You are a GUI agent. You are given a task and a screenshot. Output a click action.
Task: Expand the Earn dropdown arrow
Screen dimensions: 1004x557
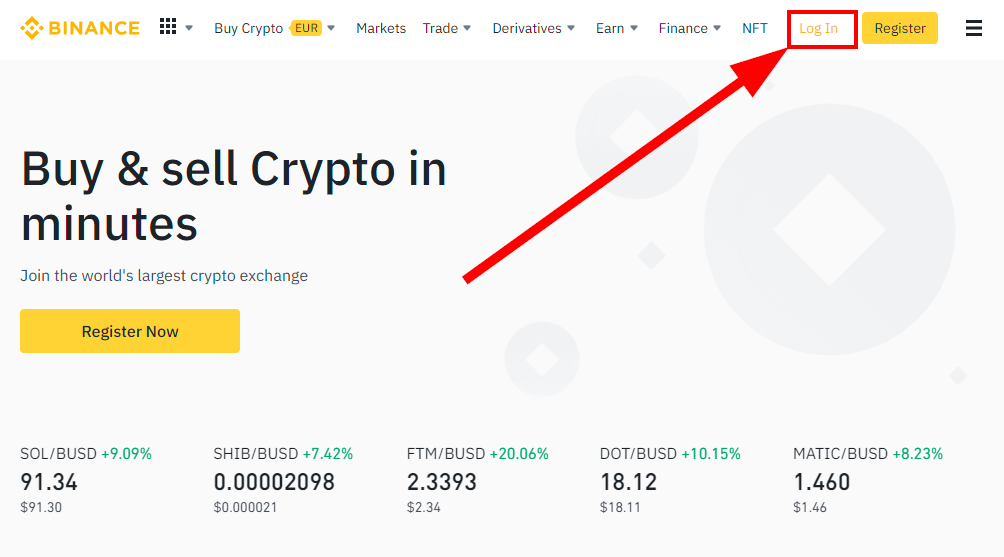pos(634,28)
